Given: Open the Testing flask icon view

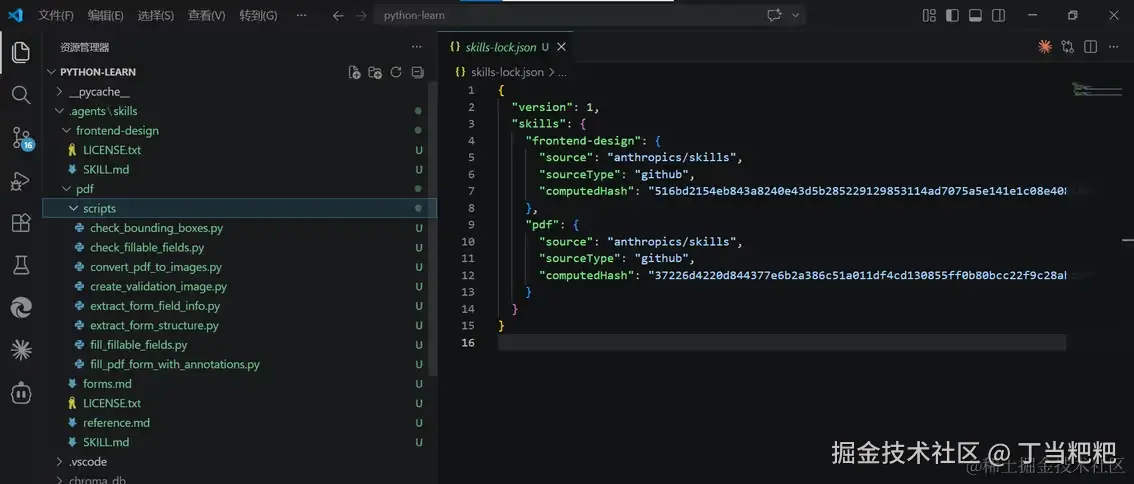Looking at the screenshot, I should 20,265.
